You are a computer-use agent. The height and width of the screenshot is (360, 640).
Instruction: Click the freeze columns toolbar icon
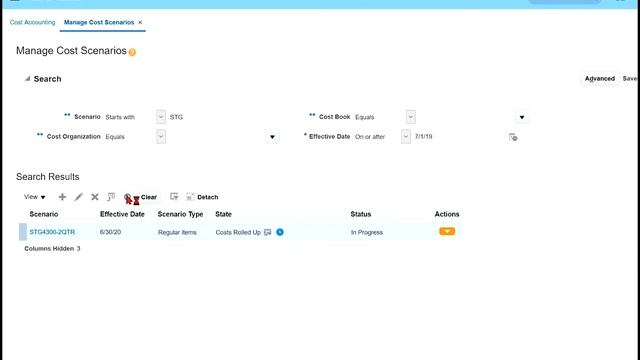[x=111, y=197]
